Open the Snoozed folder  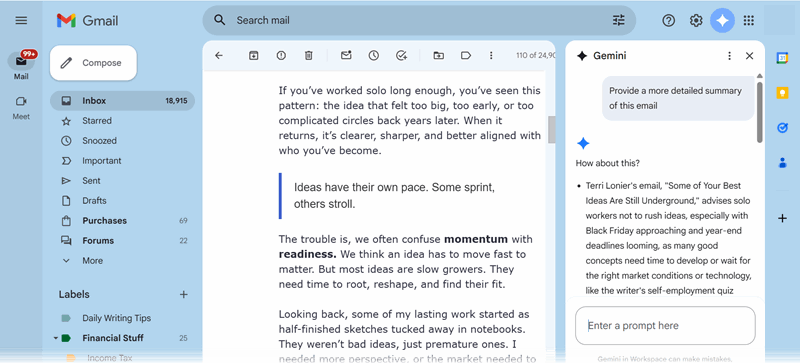pos(122,141)
